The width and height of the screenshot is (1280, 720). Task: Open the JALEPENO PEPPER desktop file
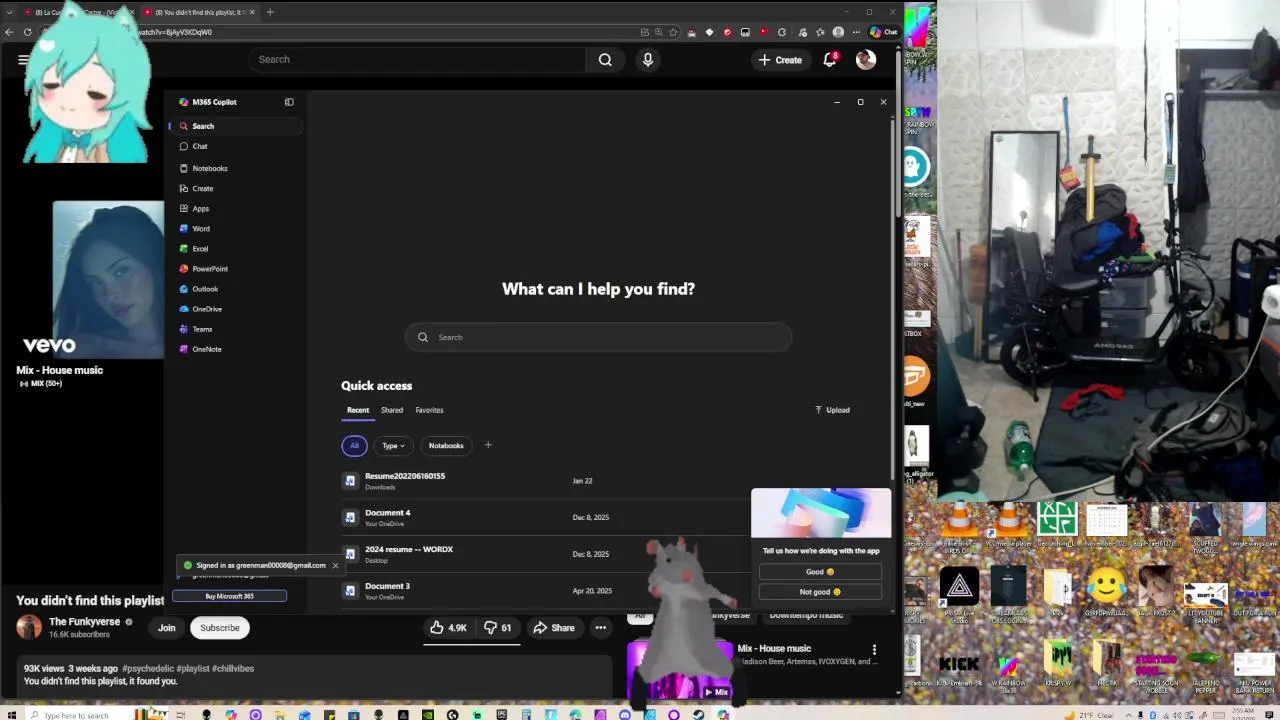click(1205, 667)
